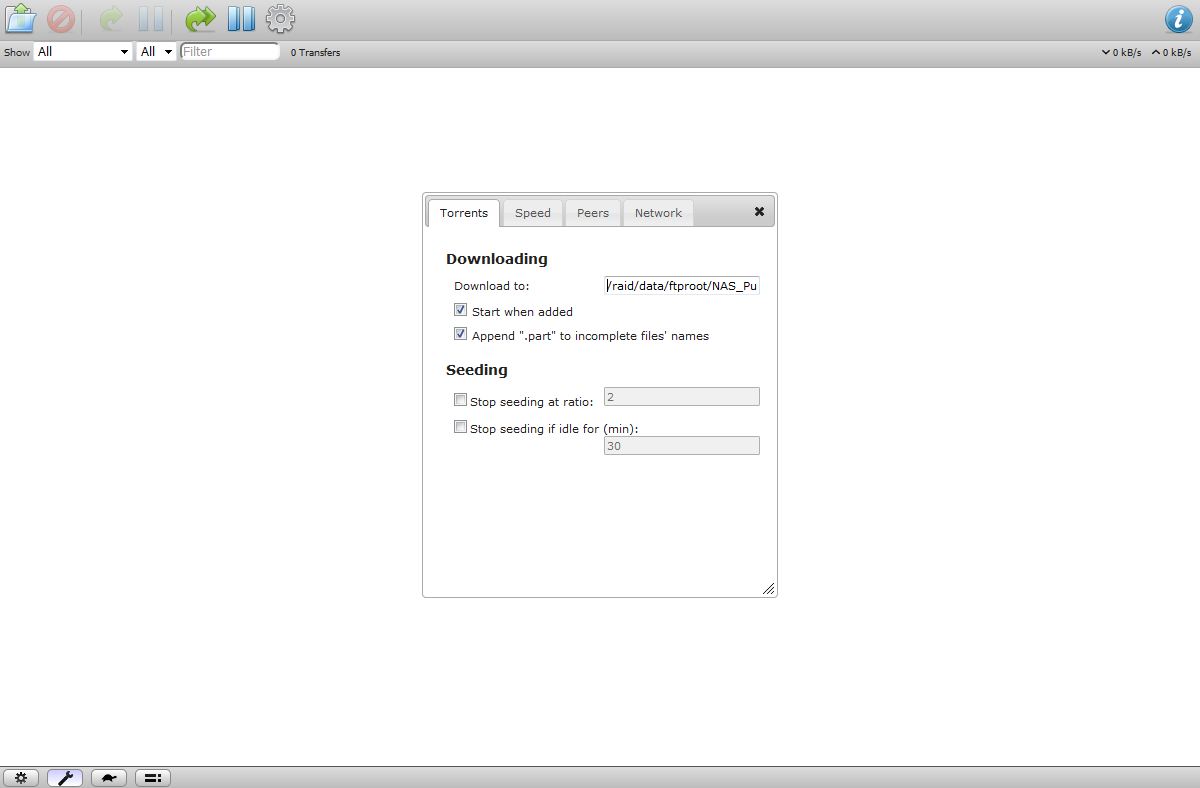Pause all torrents using the blue bars

pyautogui.click(x=241, y=19)
